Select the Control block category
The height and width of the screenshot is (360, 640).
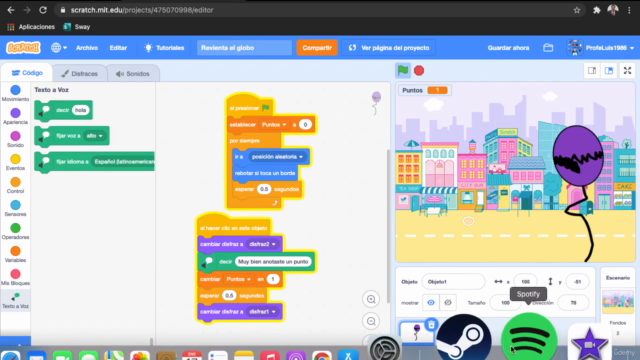15,185
